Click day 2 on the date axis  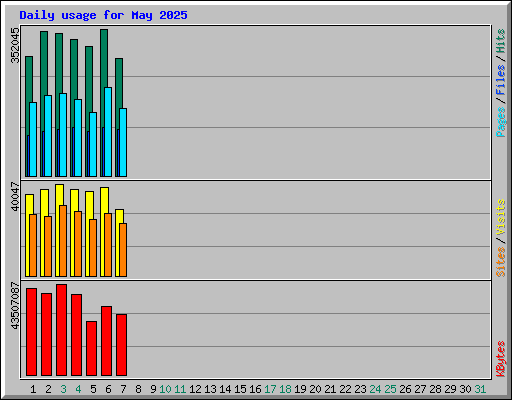(48, 389)
